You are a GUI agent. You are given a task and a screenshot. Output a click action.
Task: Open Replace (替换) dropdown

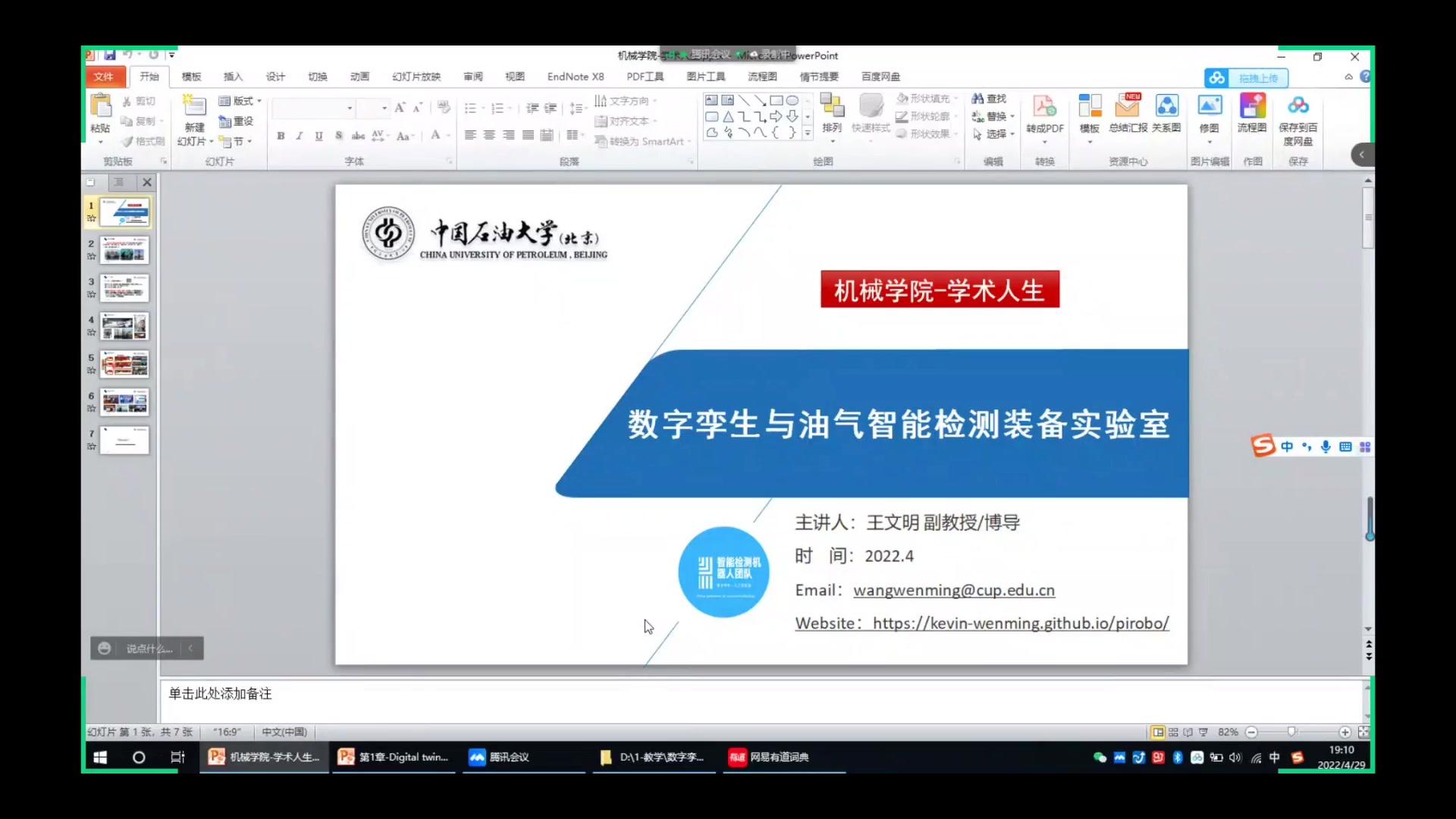point(993,116)
